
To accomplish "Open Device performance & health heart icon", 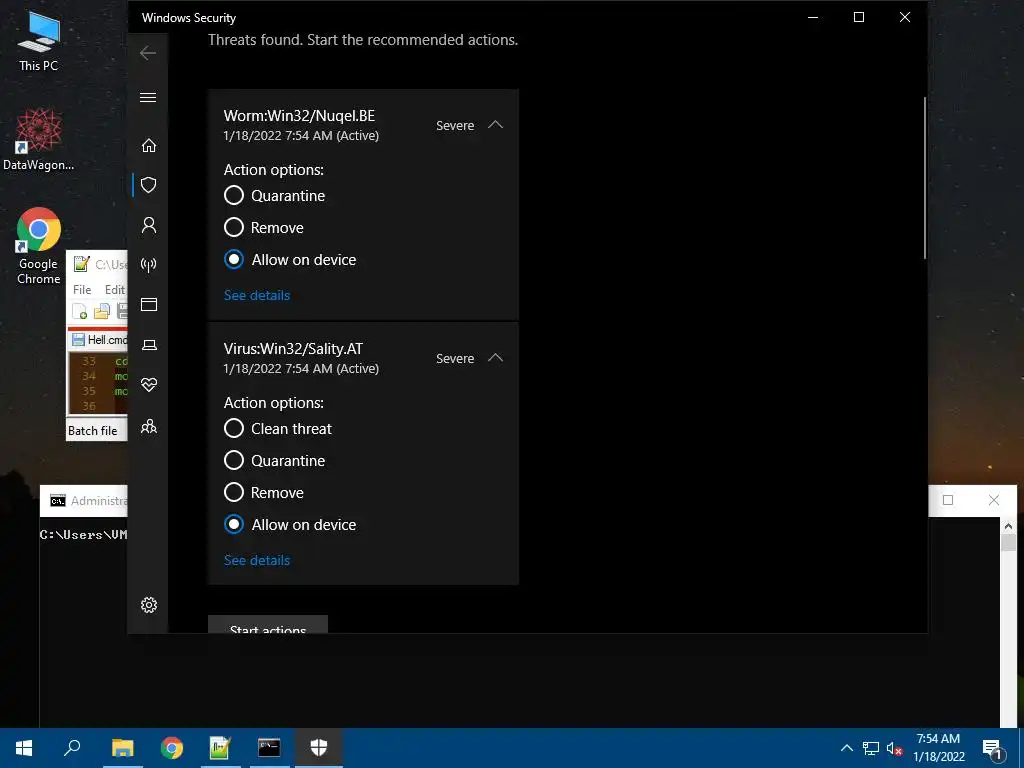I will point(149,385).
